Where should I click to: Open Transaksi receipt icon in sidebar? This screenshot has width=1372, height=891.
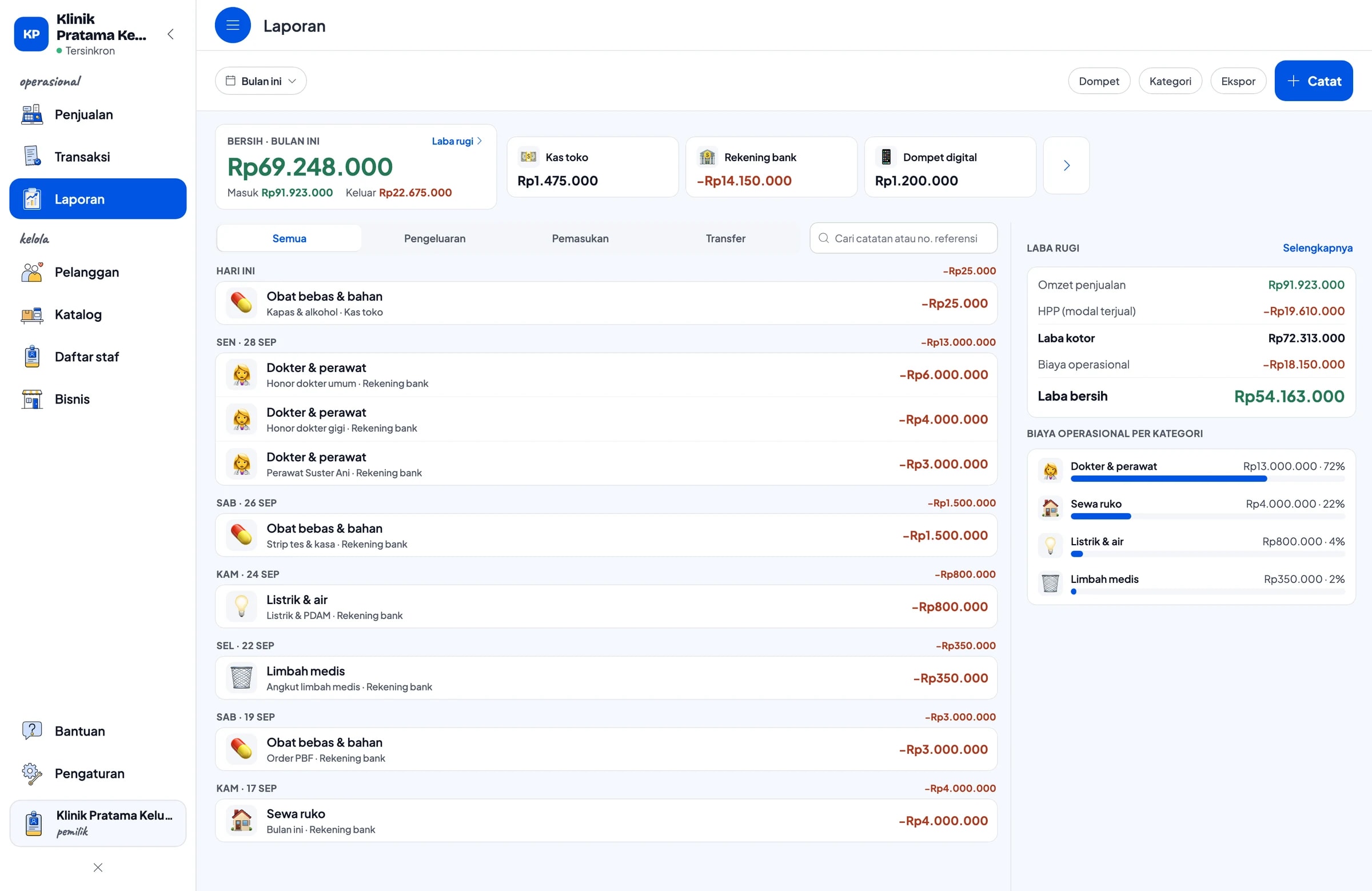(x=31, y=157)
